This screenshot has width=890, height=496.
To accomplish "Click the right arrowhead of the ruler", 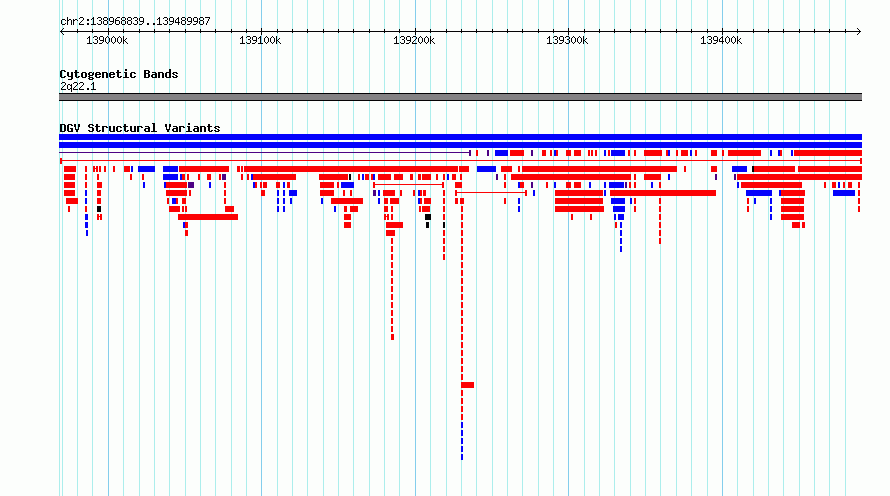I will pyautogui.click(x=859, y=31).
